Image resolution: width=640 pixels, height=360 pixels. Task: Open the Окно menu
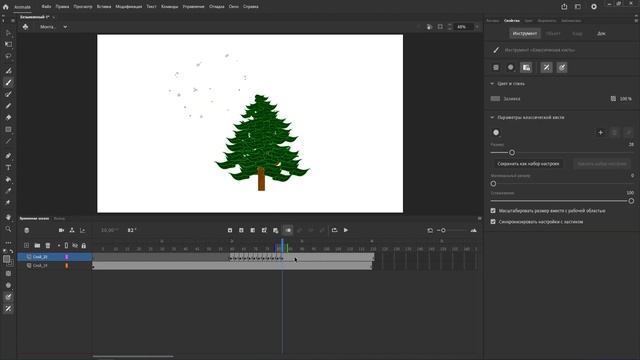click(x=234, y=7)
